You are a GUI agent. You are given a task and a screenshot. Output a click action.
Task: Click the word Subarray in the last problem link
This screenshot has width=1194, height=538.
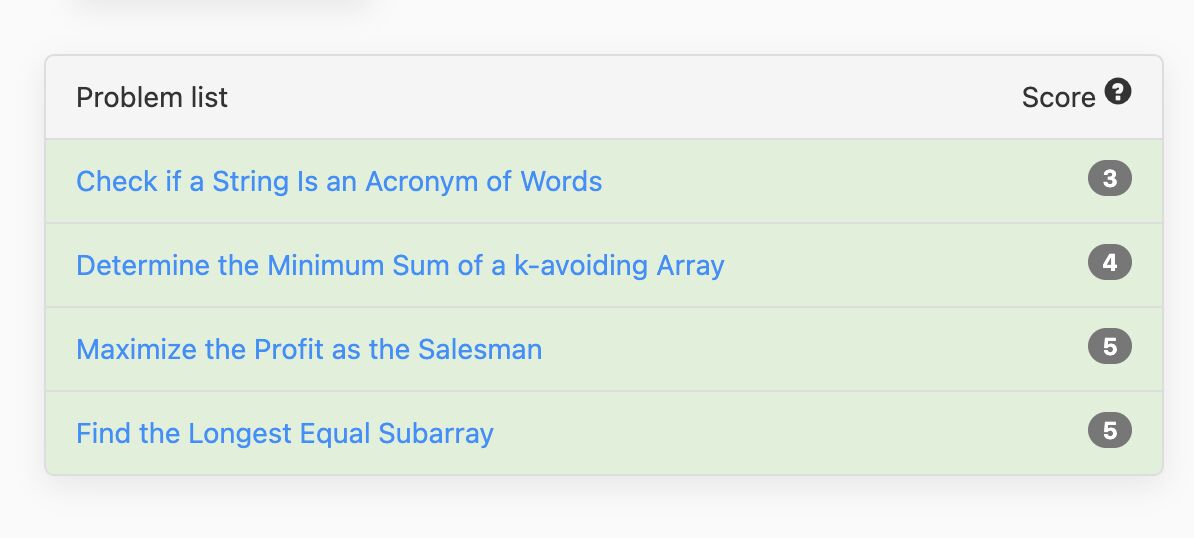click(x=436, y=433)
